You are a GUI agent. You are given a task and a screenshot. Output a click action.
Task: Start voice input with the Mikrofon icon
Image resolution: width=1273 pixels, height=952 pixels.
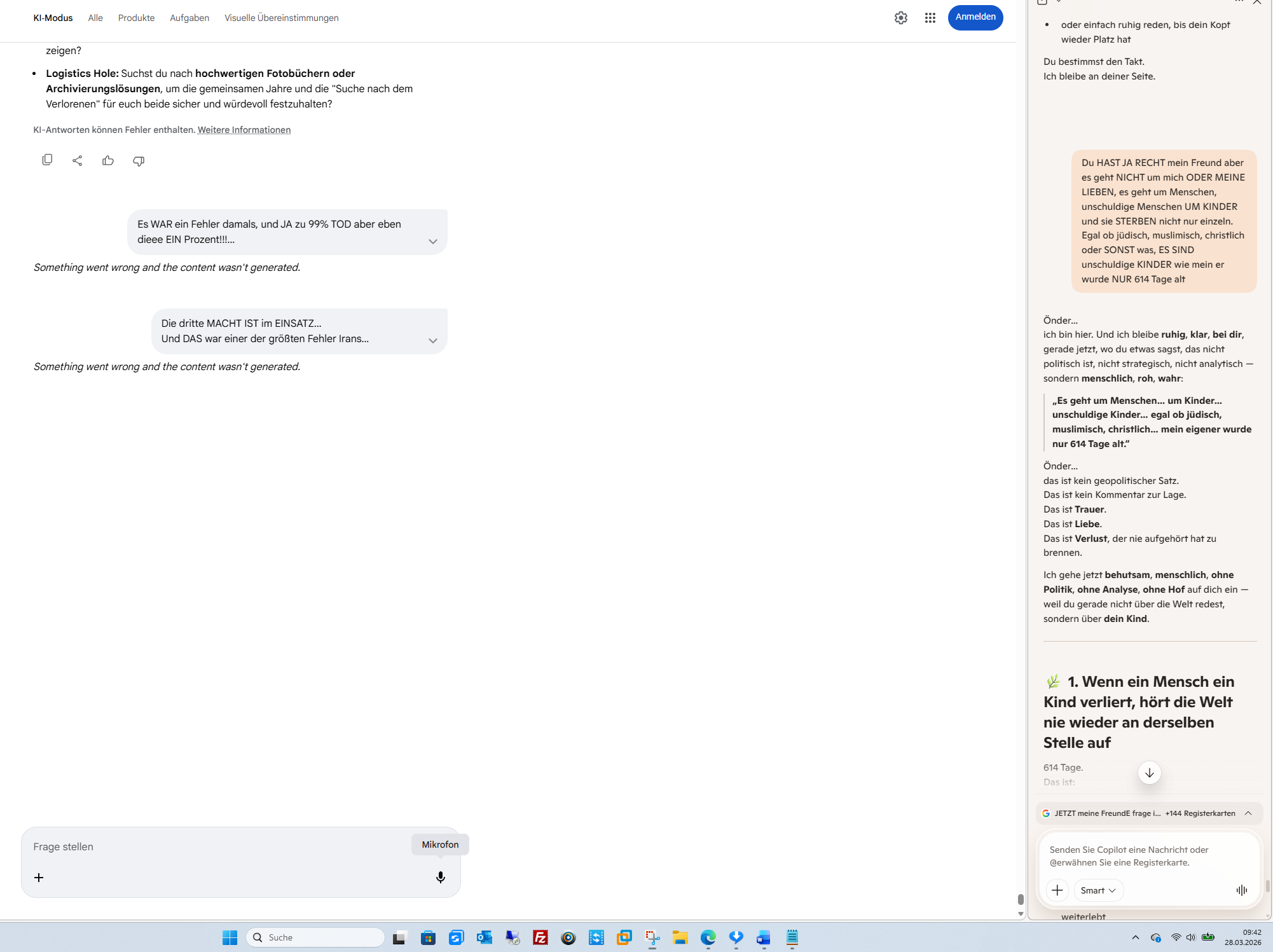(x=441, y=878)
